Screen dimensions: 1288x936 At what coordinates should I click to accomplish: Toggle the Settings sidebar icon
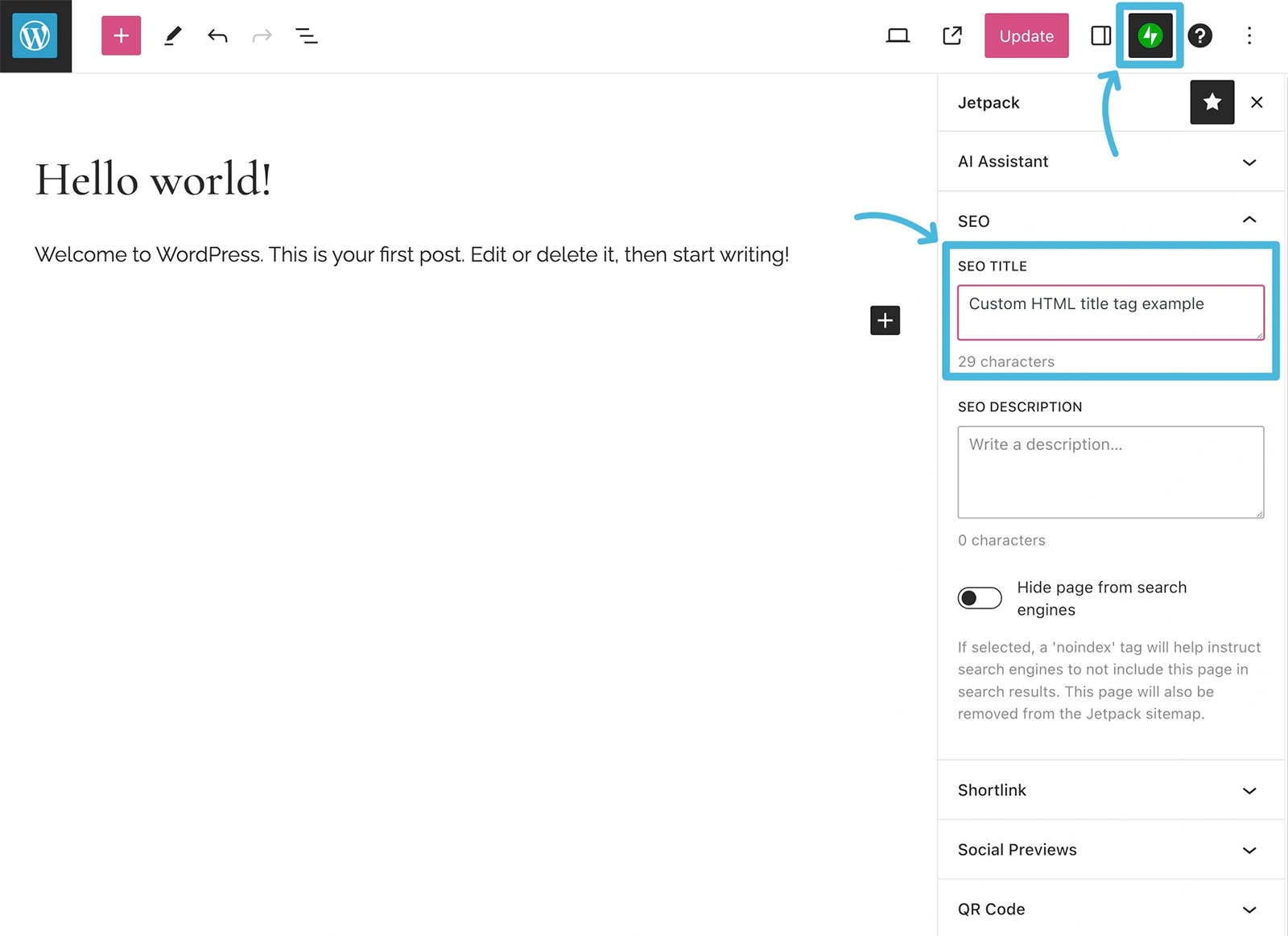1100,35
